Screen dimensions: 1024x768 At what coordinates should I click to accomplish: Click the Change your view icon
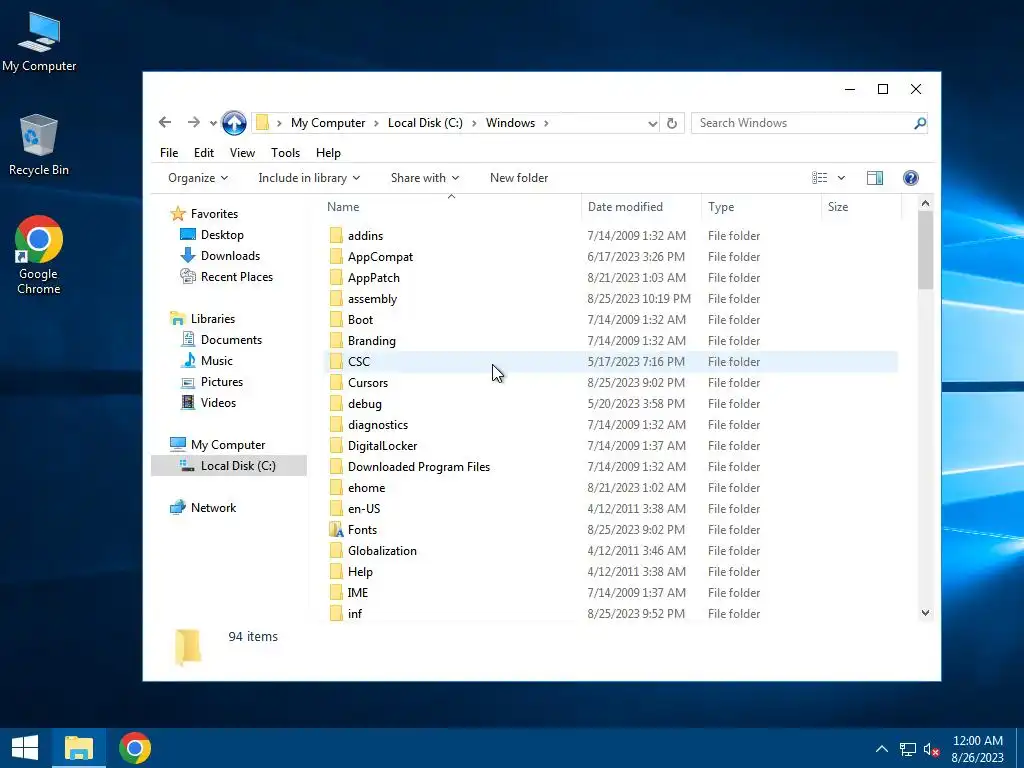click(820, 178)
